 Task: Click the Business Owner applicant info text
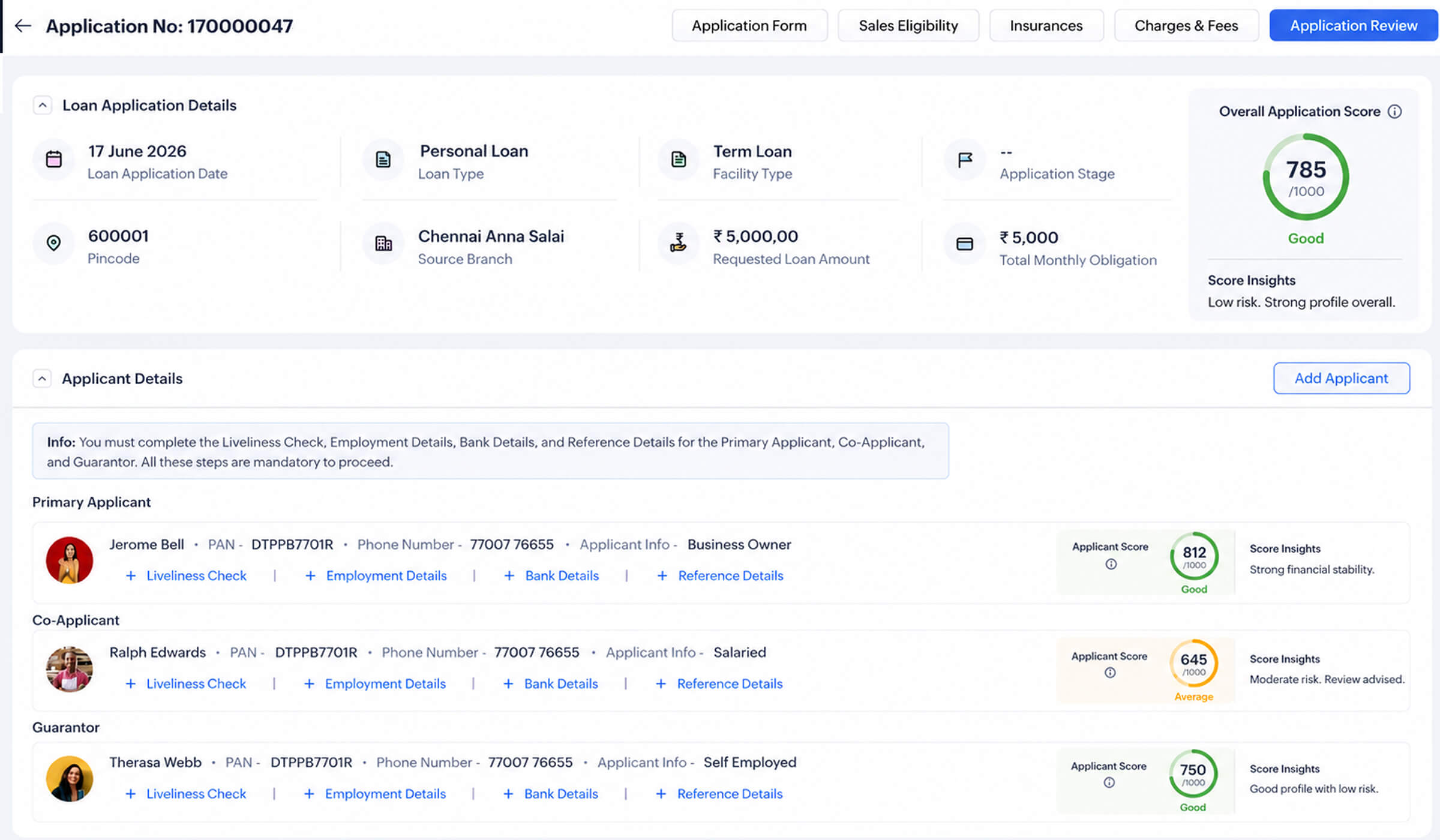pyautogui.click(x=739, y=545)
